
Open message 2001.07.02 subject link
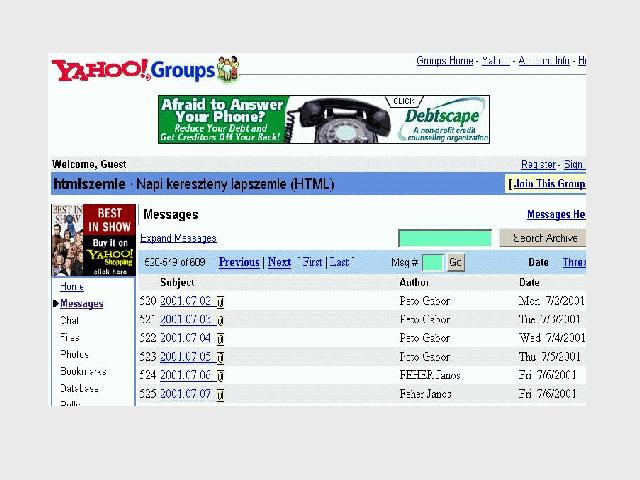[186, 301]
